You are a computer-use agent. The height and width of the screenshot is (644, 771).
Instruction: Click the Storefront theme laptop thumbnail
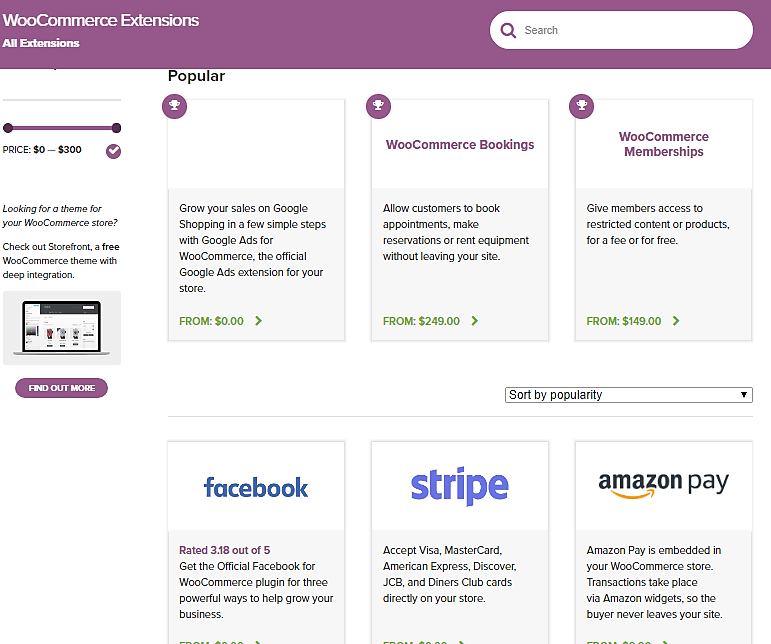(62, 328)
